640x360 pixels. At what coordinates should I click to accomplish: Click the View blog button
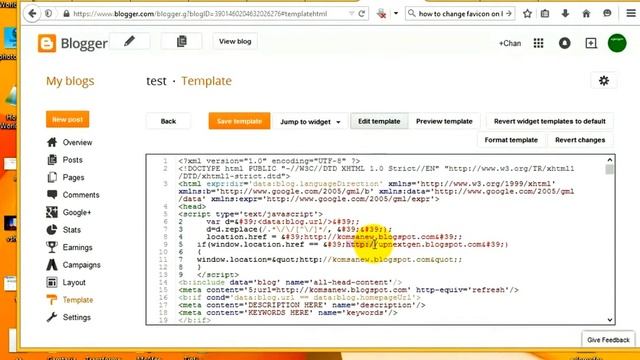[235, 41]
